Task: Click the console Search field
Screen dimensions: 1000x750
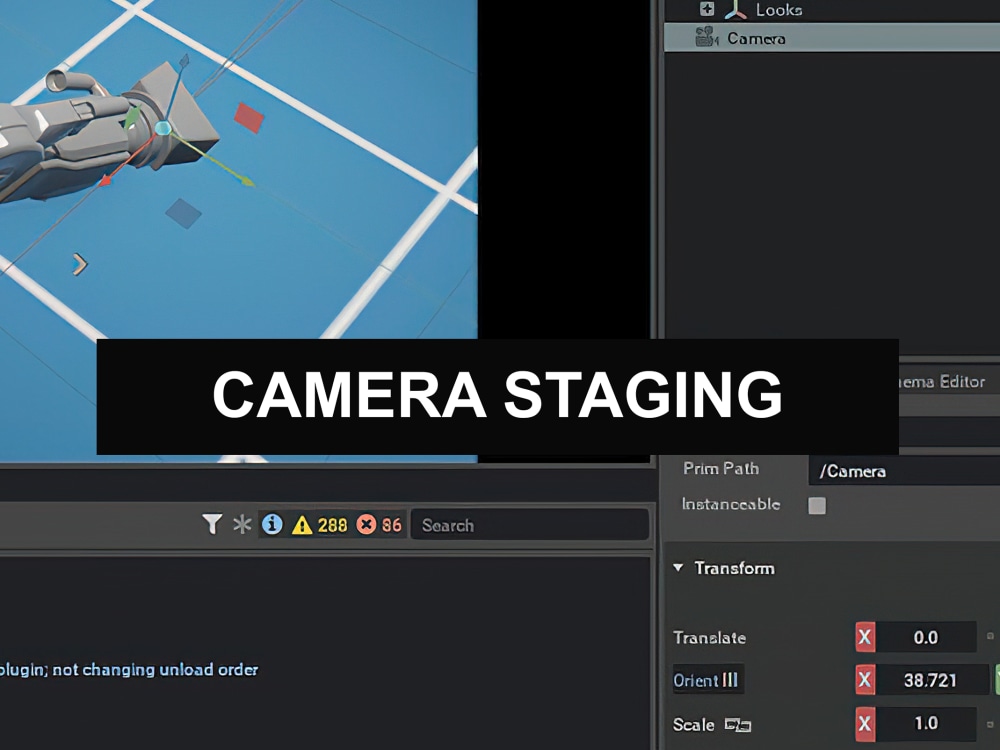Action: pos(530,524)
